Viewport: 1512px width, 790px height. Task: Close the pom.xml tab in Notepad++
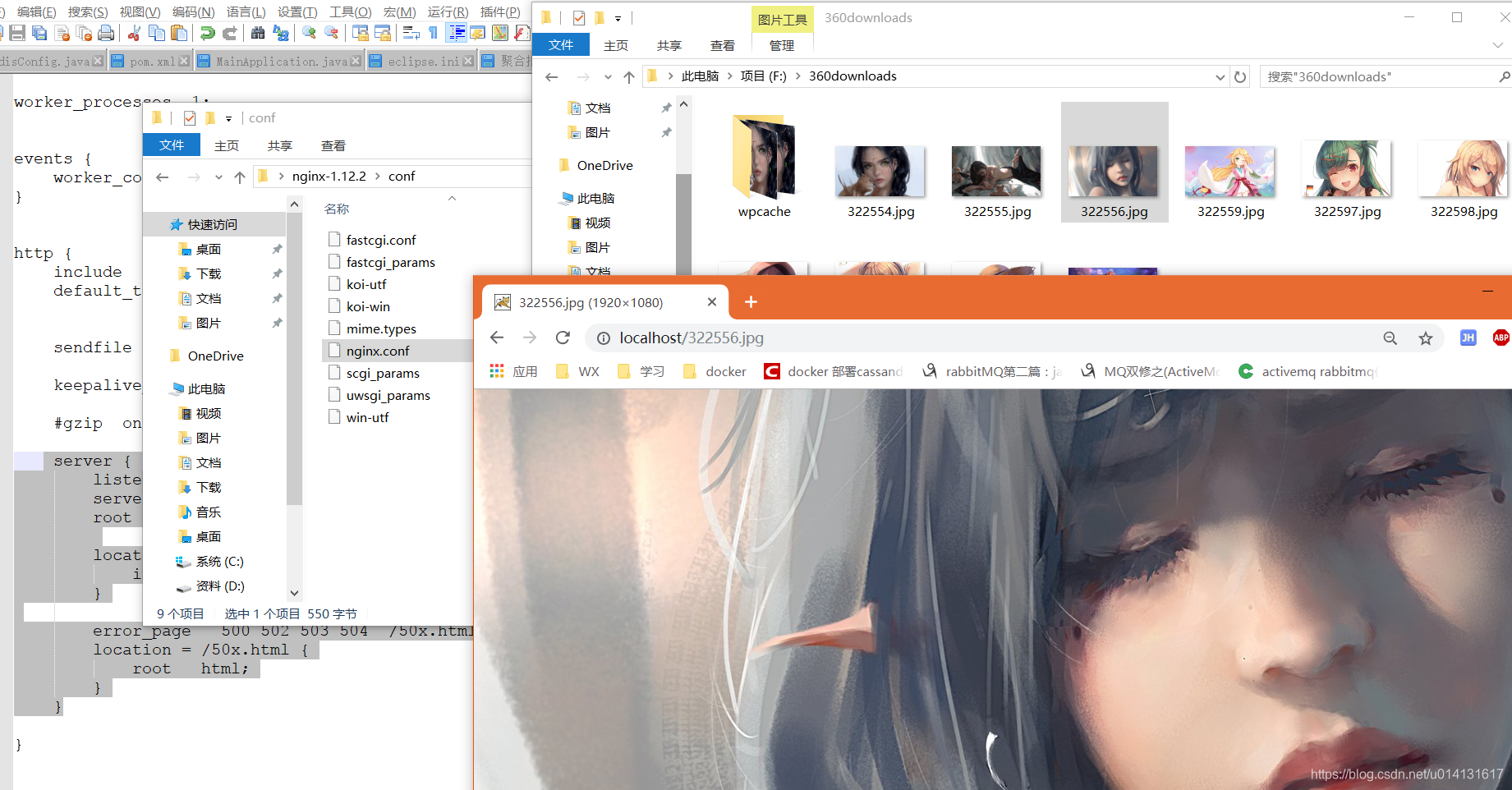tap(184, 61)
